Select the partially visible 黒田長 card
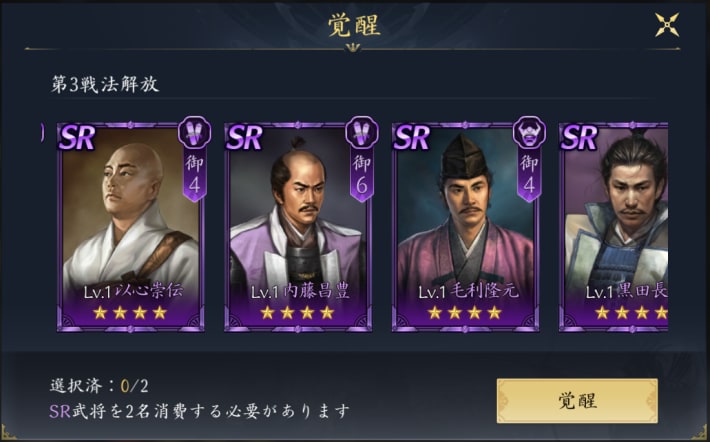710x442 pixels. (x=614, y=226)
